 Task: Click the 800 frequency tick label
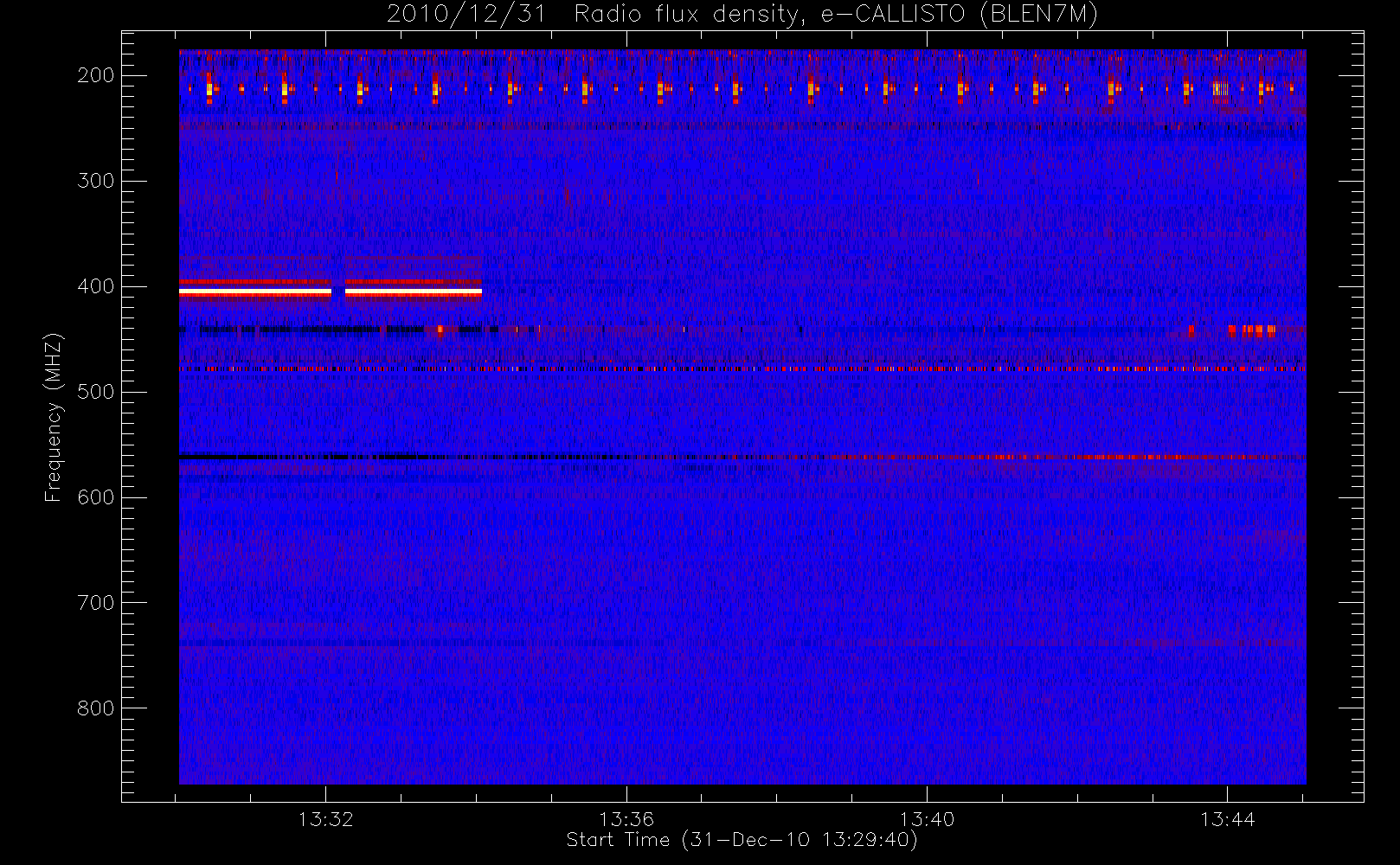[x=95, y=708]
